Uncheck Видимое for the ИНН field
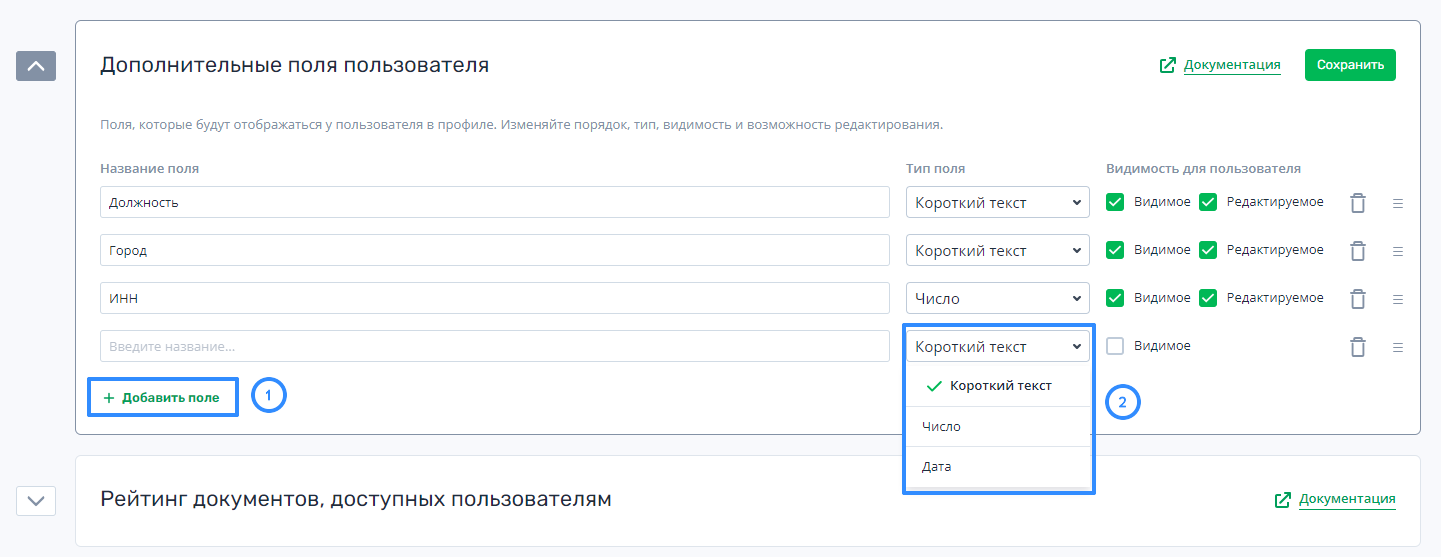The width and height of the screenshot is (1441, 557). 1115,298
